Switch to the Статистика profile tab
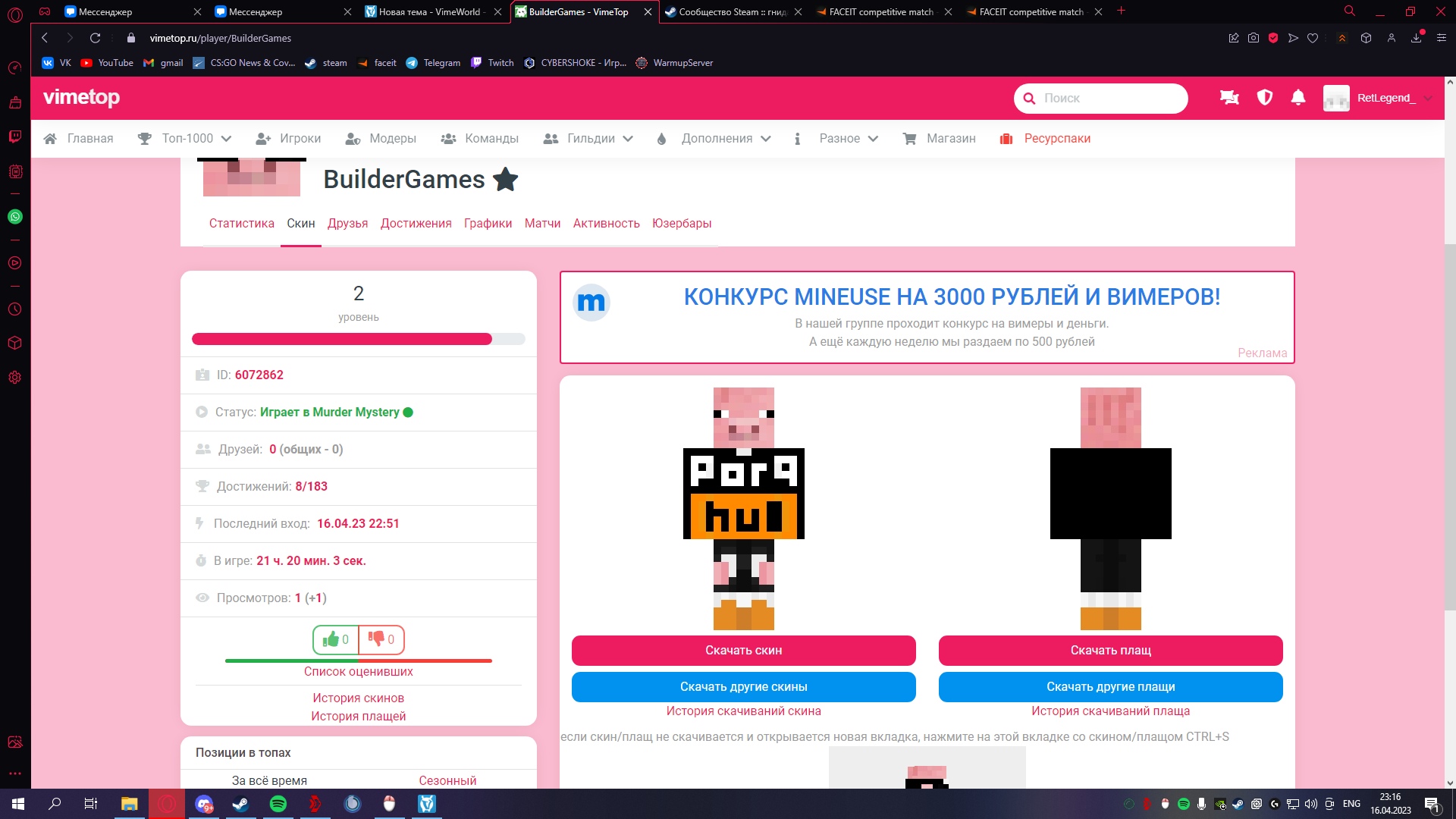This screenshot has width=1456, height=819. 241,224
